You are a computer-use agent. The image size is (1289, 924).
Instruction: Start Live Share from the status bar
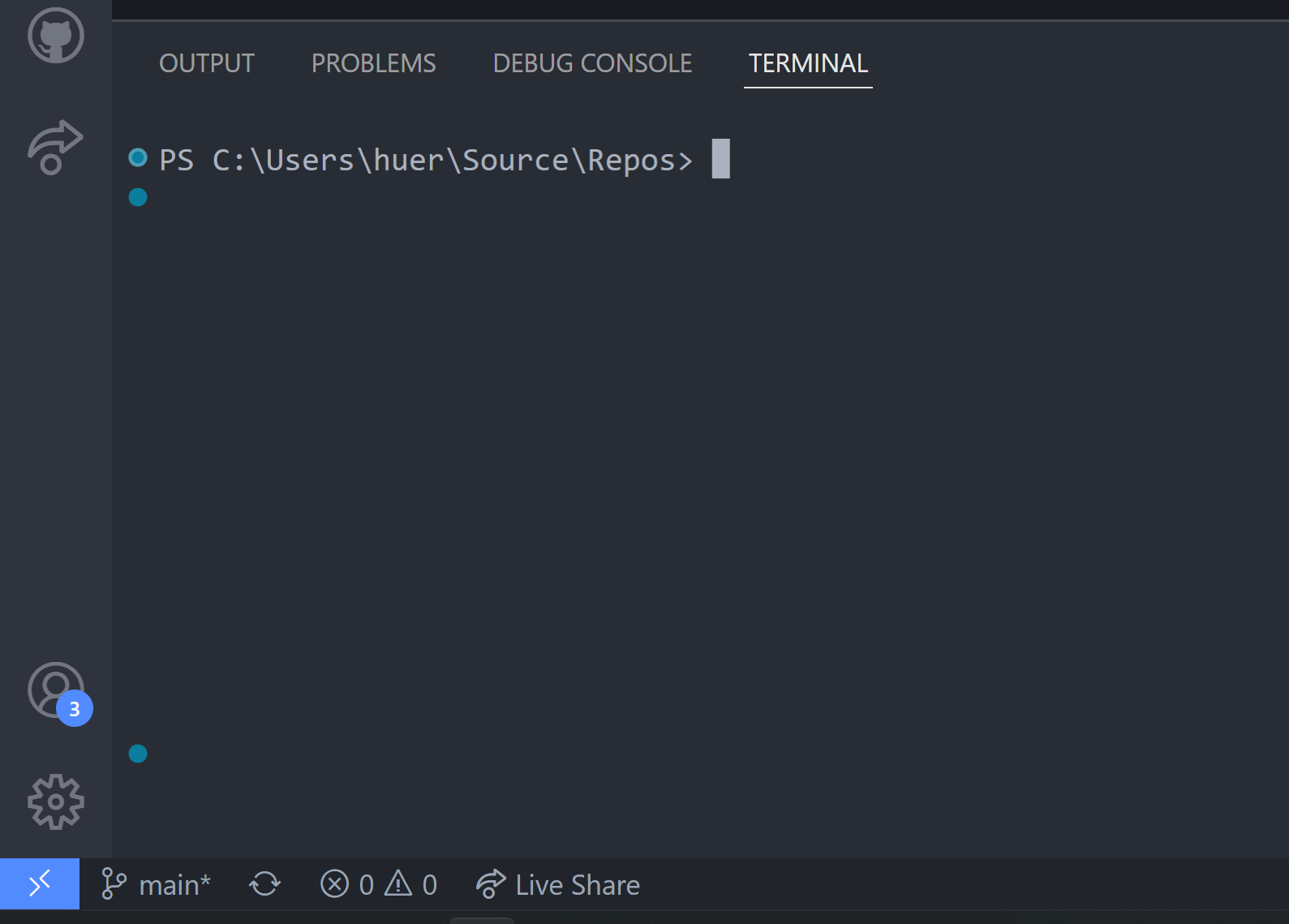pyautogui.click(x=557, y=883)
